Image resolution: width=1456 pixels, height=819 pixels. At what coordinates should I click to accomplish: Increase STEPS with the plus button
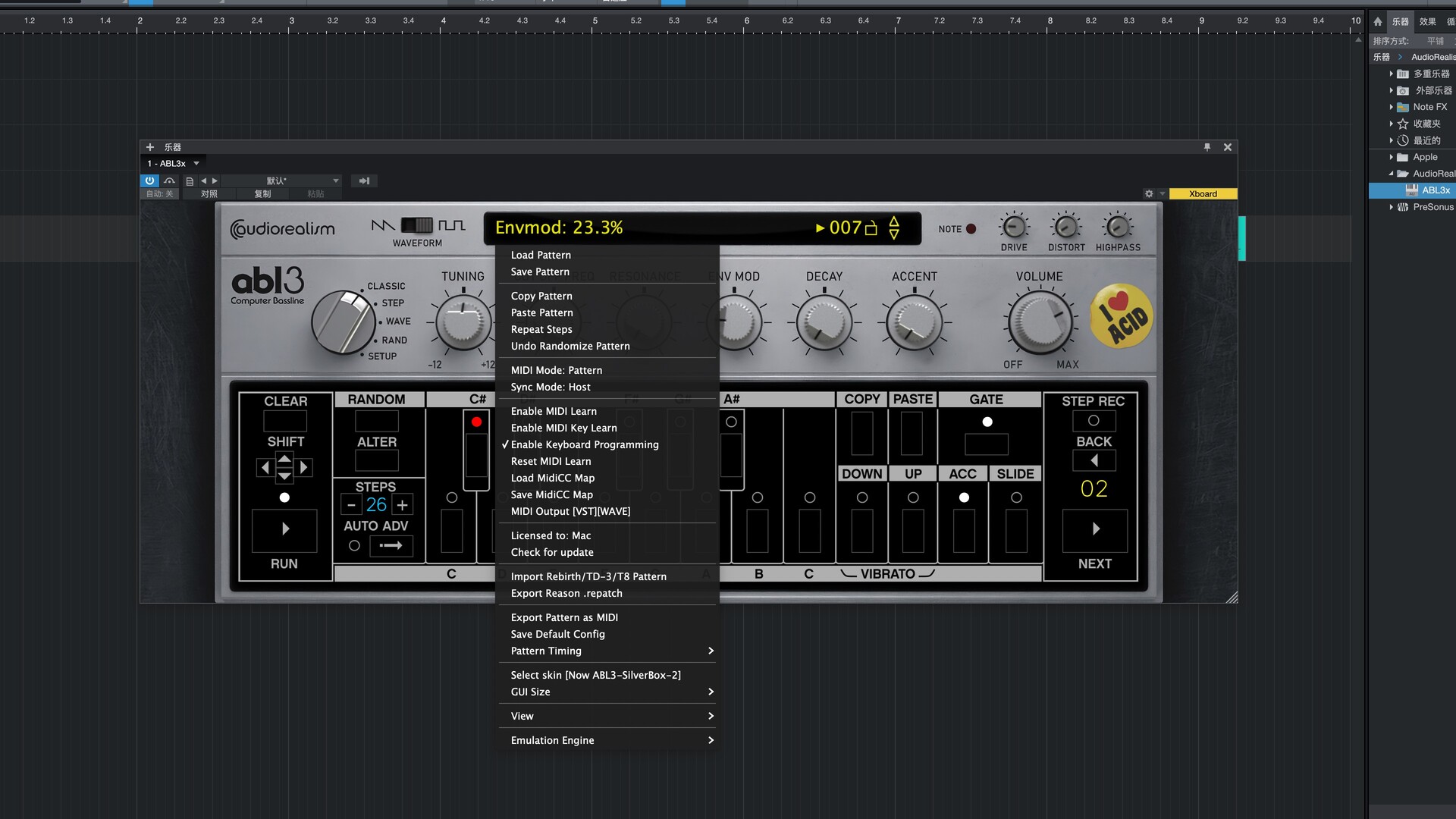[x=403, y=505]
